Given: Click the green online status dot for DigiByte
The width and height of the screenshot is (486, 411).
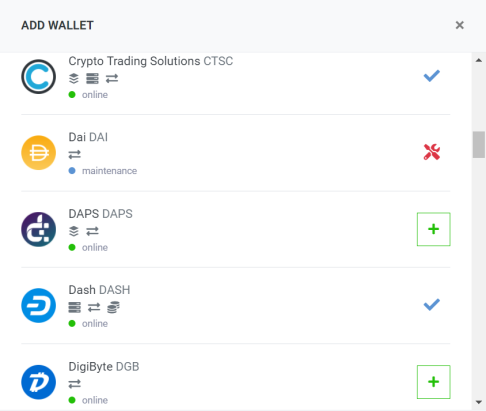Looking at the screenshot, I should click(72, 400).
